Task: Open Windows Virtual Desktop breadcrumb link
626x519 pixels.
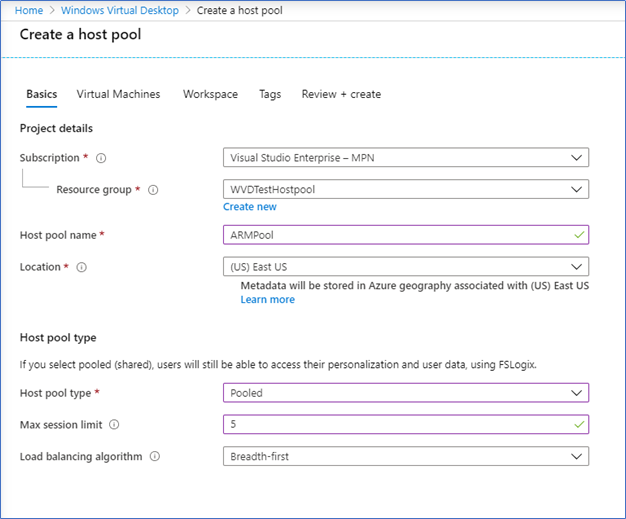Action: [120, 10]
